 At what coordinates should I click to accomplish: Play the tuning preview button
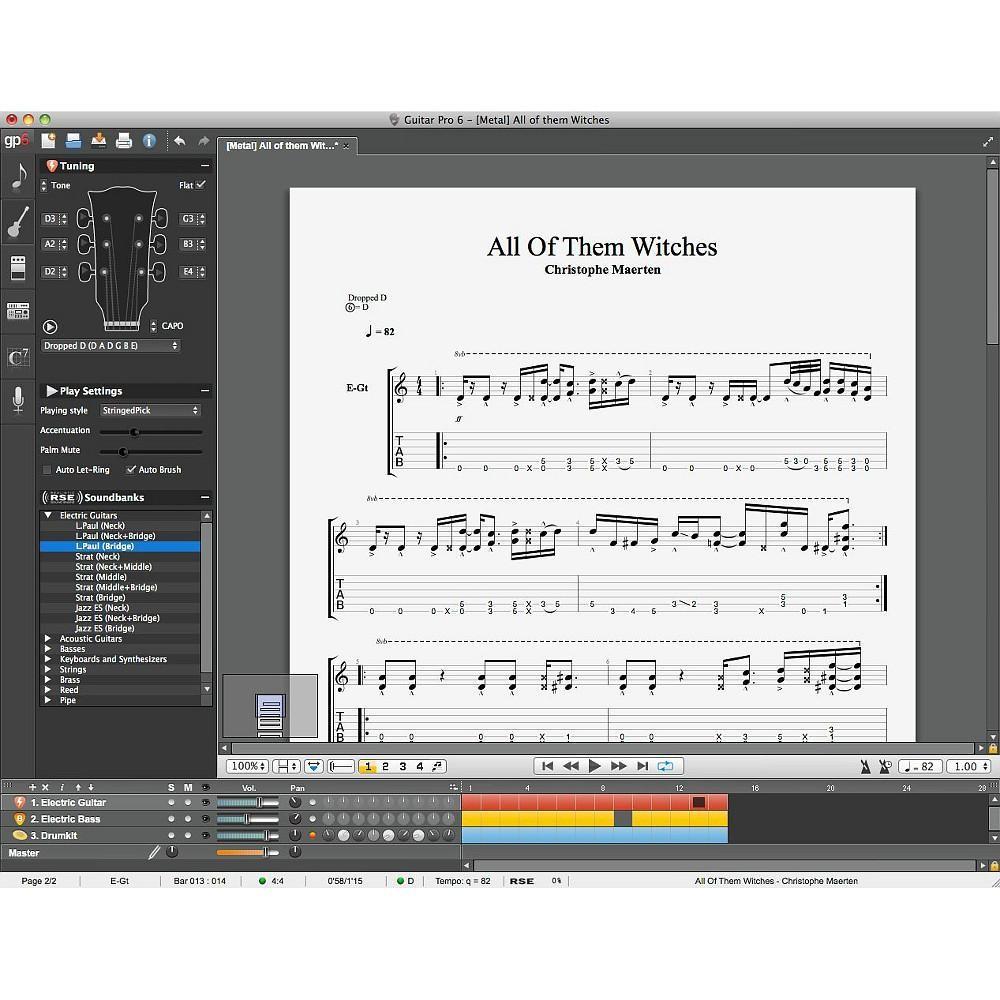coord(50,327)
